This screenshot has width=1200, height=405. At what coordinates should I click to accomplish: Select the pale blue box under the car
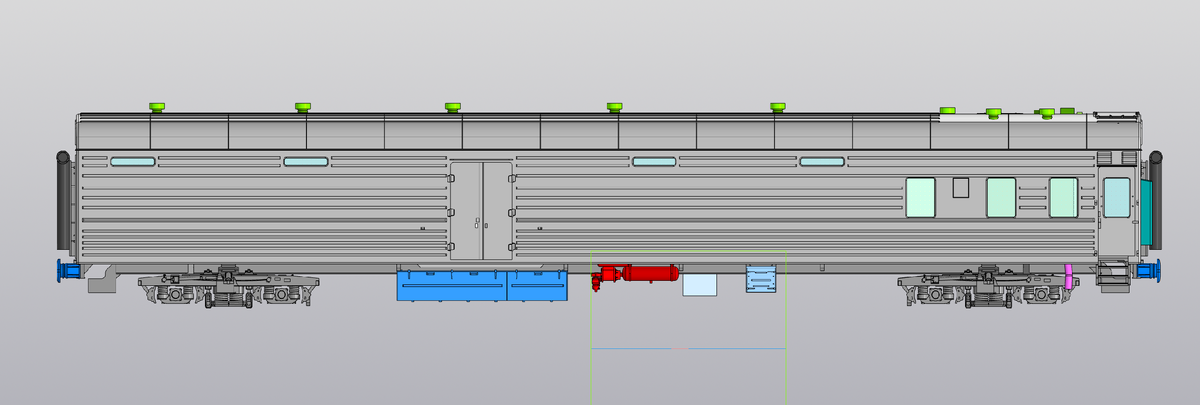coord(699,284)
